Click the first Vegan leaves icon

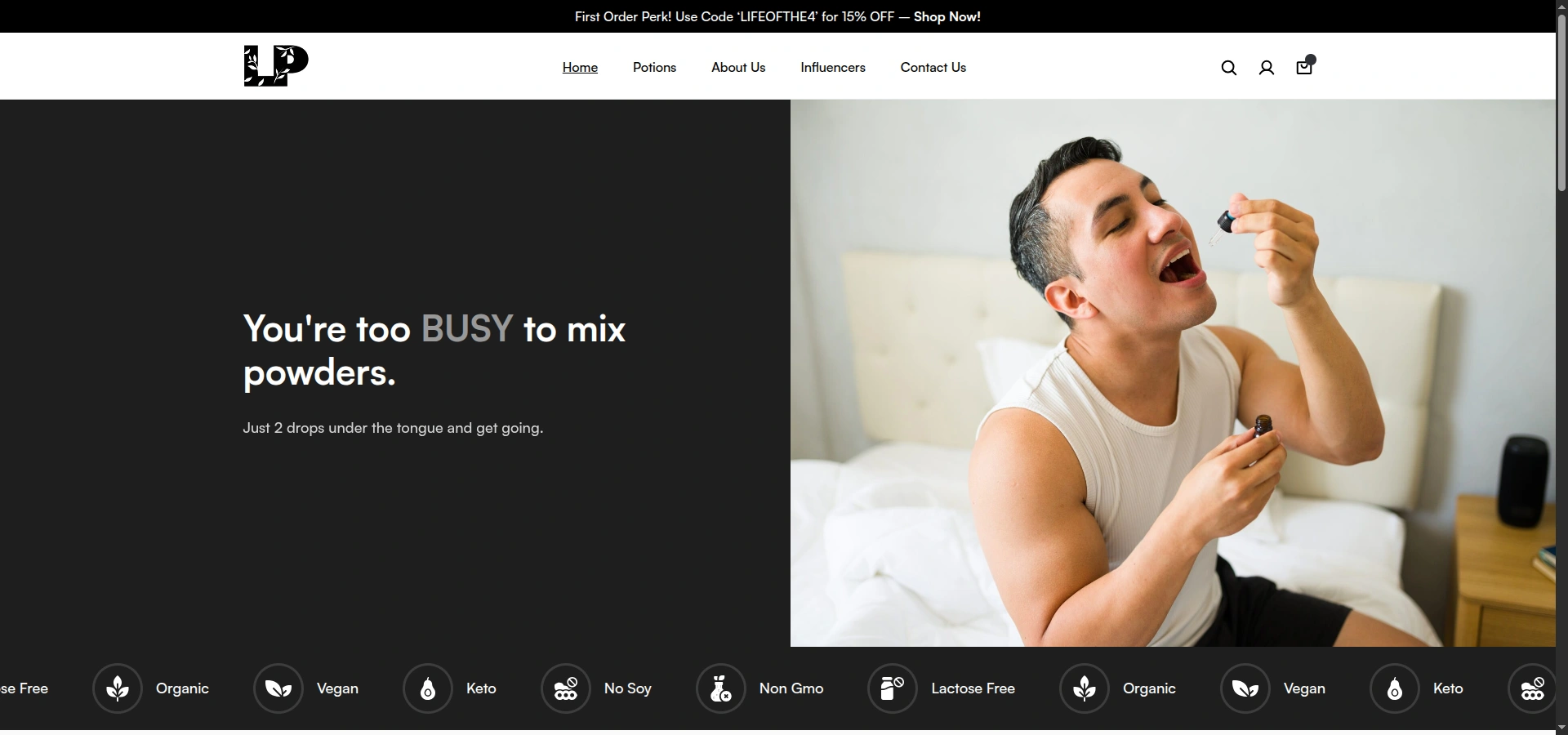click(278, 688)
